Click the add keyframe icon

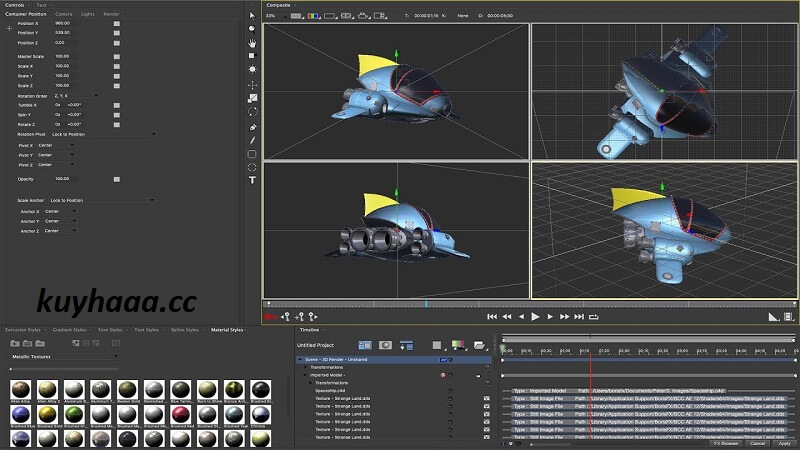click(x=299, y=317)
